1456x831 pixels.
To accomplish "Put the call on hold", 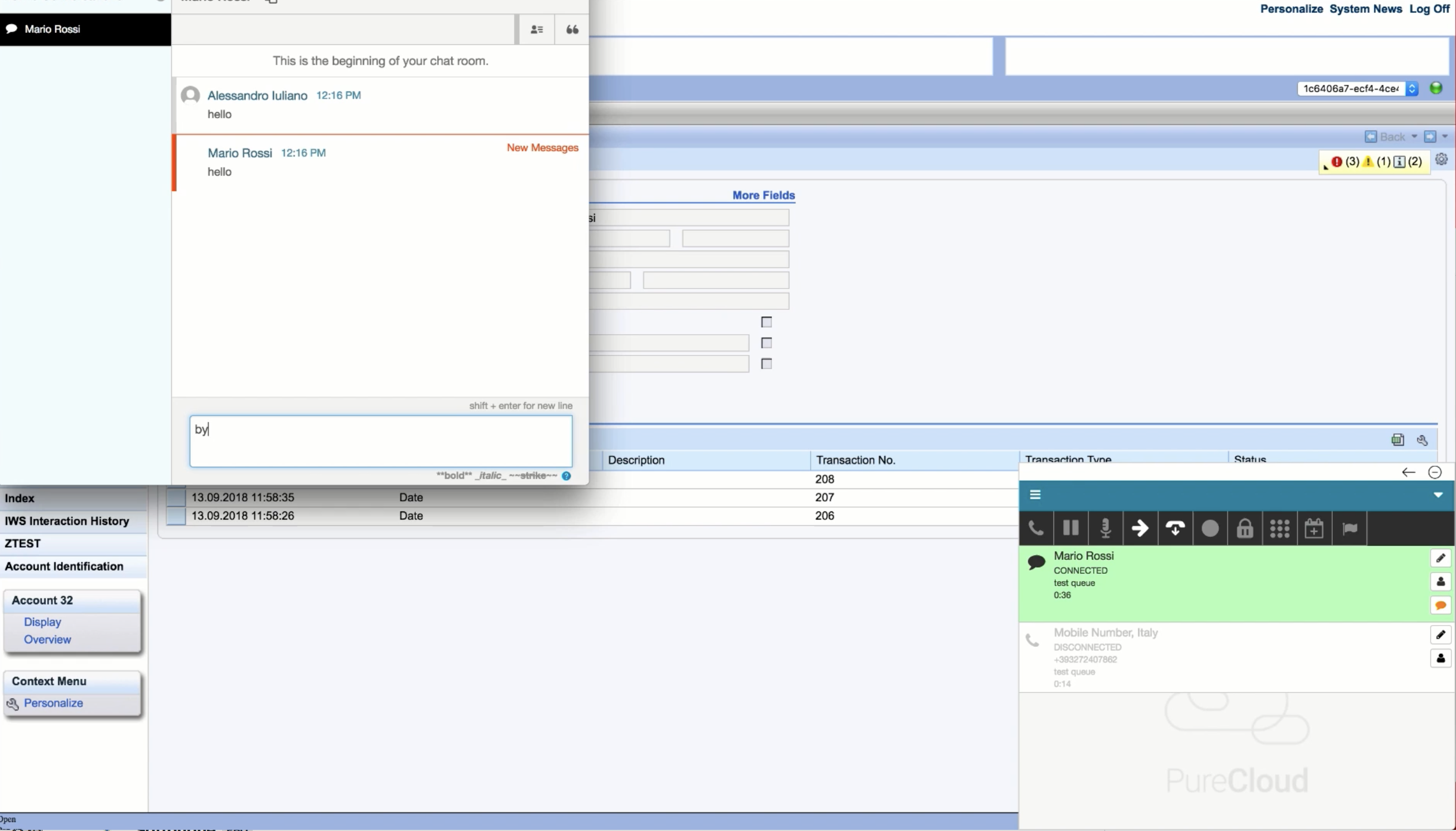I will pyautogui.click(x=1070, y=527).
